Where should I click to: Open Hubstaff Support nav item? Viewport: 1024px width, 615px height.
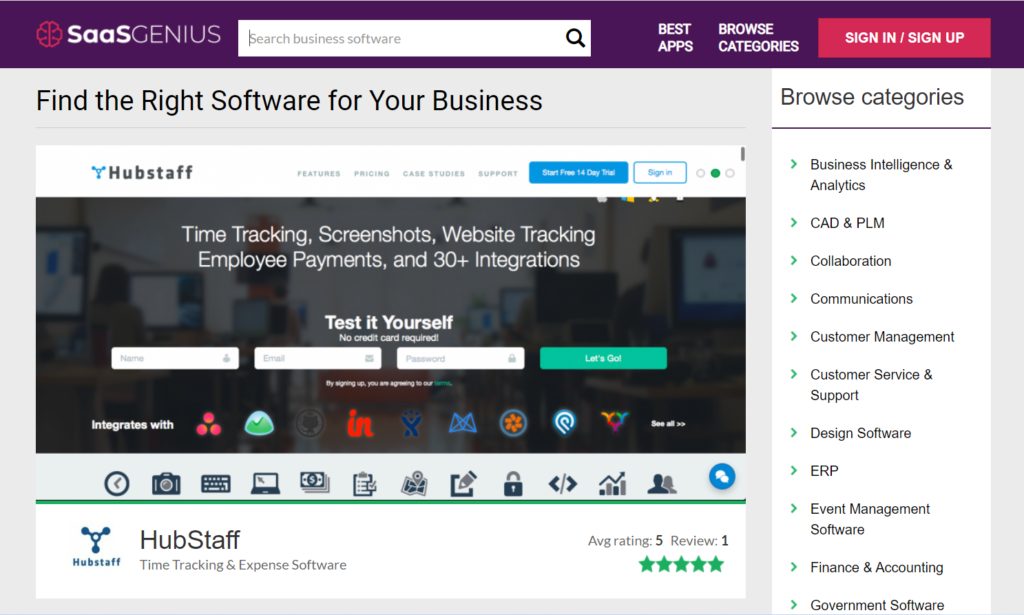[x=498, y=174]
